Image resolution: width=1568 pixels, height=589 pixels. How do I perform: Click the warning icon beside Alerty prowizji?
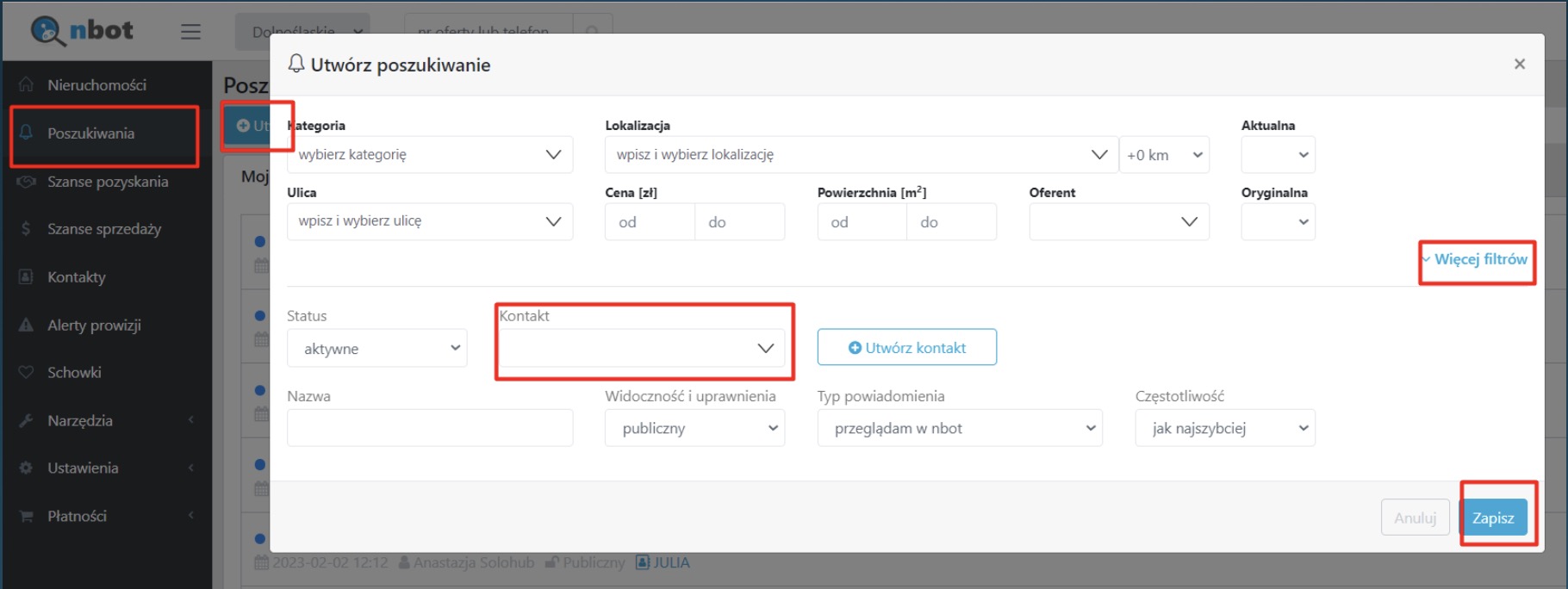27,325
